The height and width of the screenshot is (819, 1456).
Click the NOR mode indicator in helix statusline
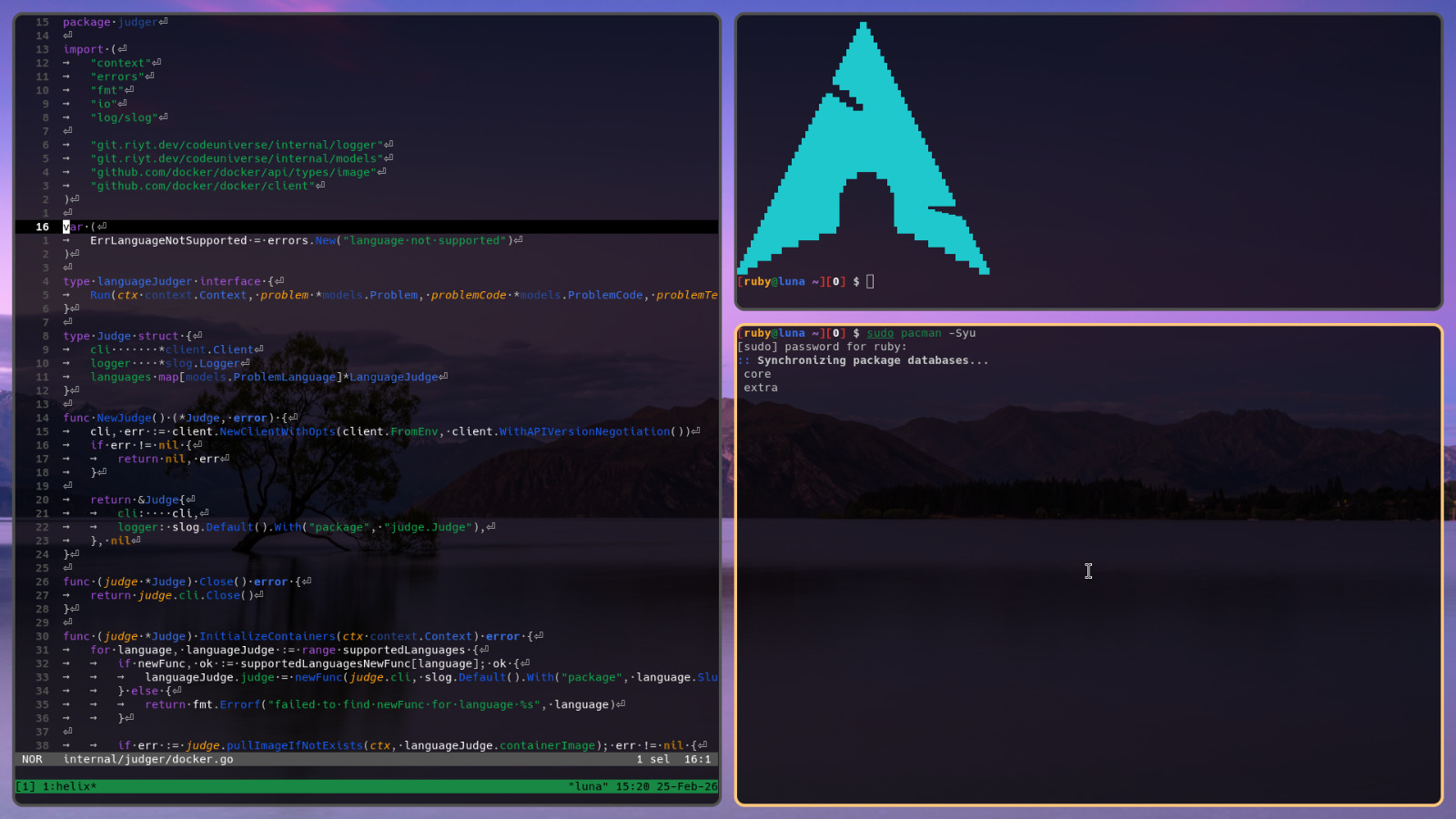pos(32,759)
